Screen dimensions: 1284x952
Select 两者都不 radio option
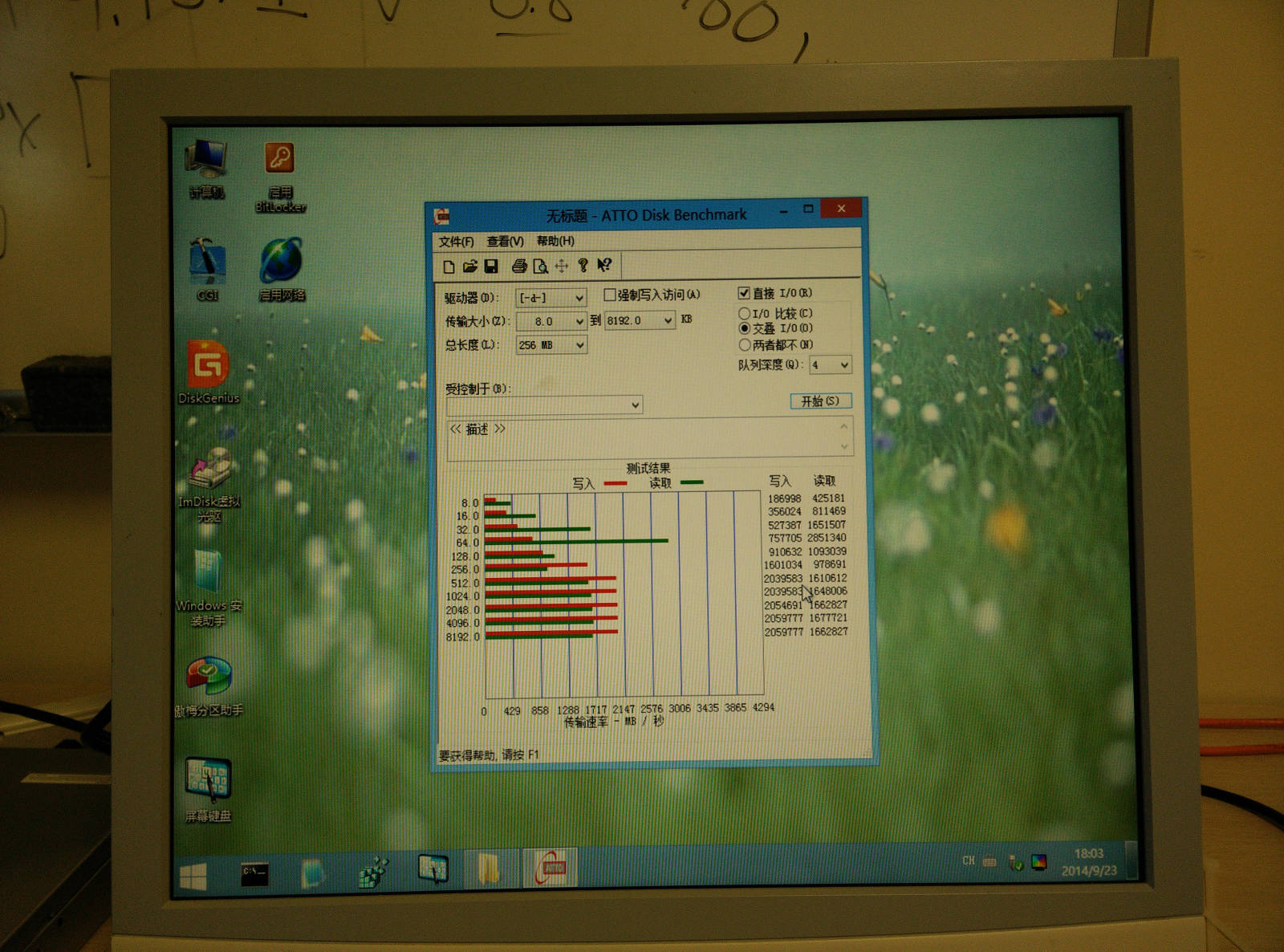(744, 344)
